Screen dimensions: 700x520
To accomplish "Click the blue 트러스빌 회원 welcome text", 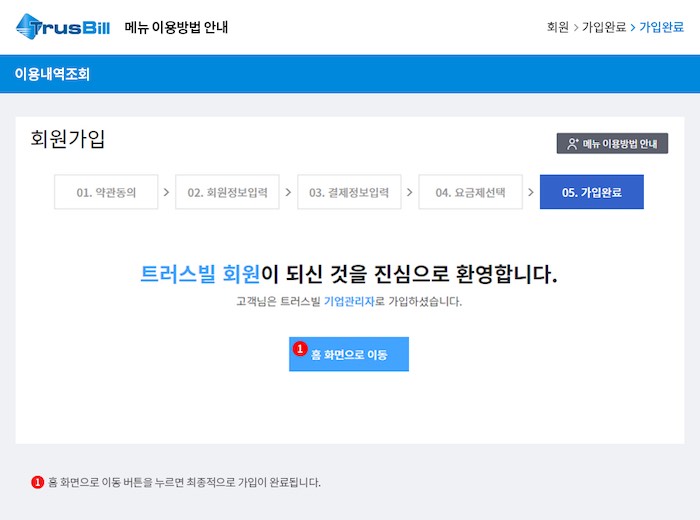I will coord(200,274).
